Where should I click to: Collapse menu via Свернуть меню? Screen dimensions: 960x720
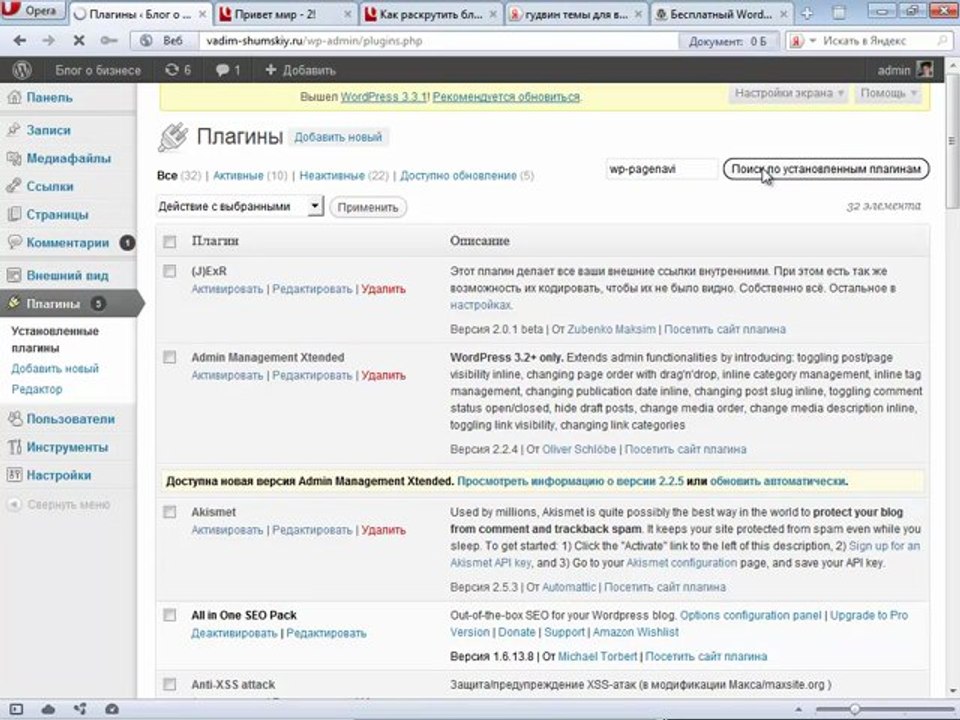[x=59, y=504]
